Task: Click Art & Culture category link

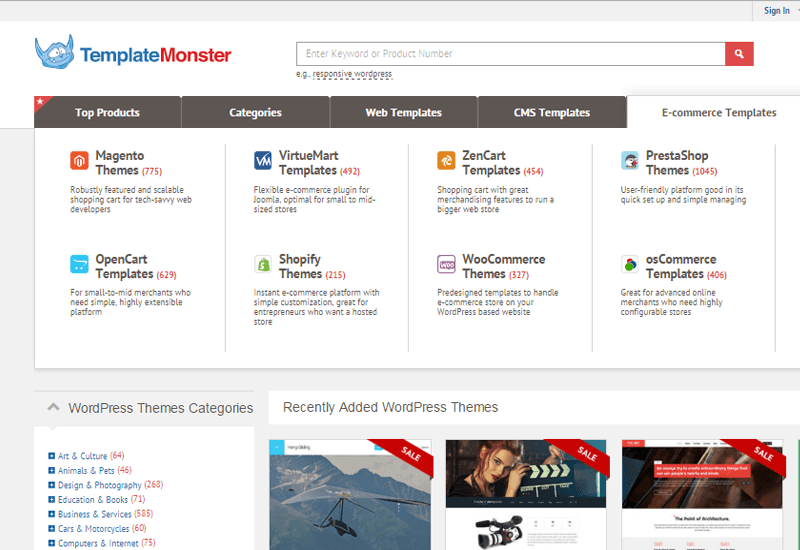Action: [83, 456]
